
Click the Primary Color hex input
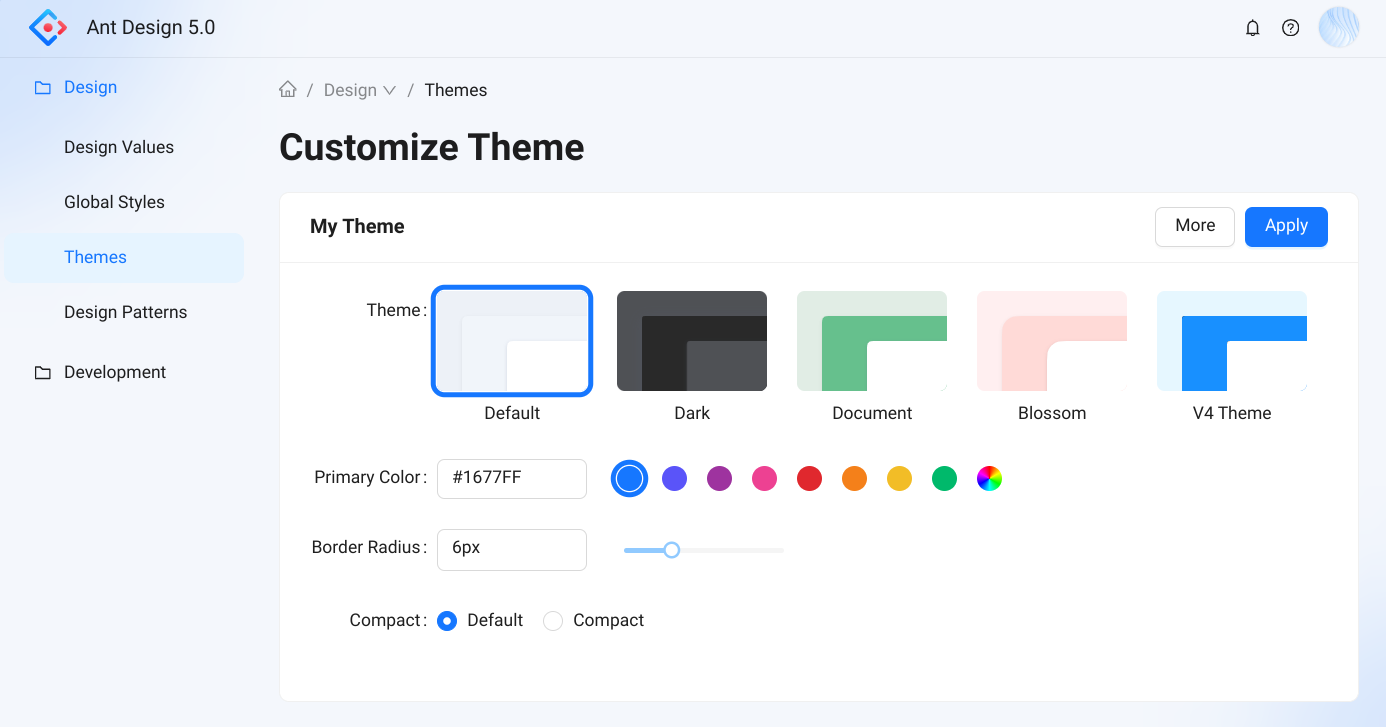(x=512, y=478)
